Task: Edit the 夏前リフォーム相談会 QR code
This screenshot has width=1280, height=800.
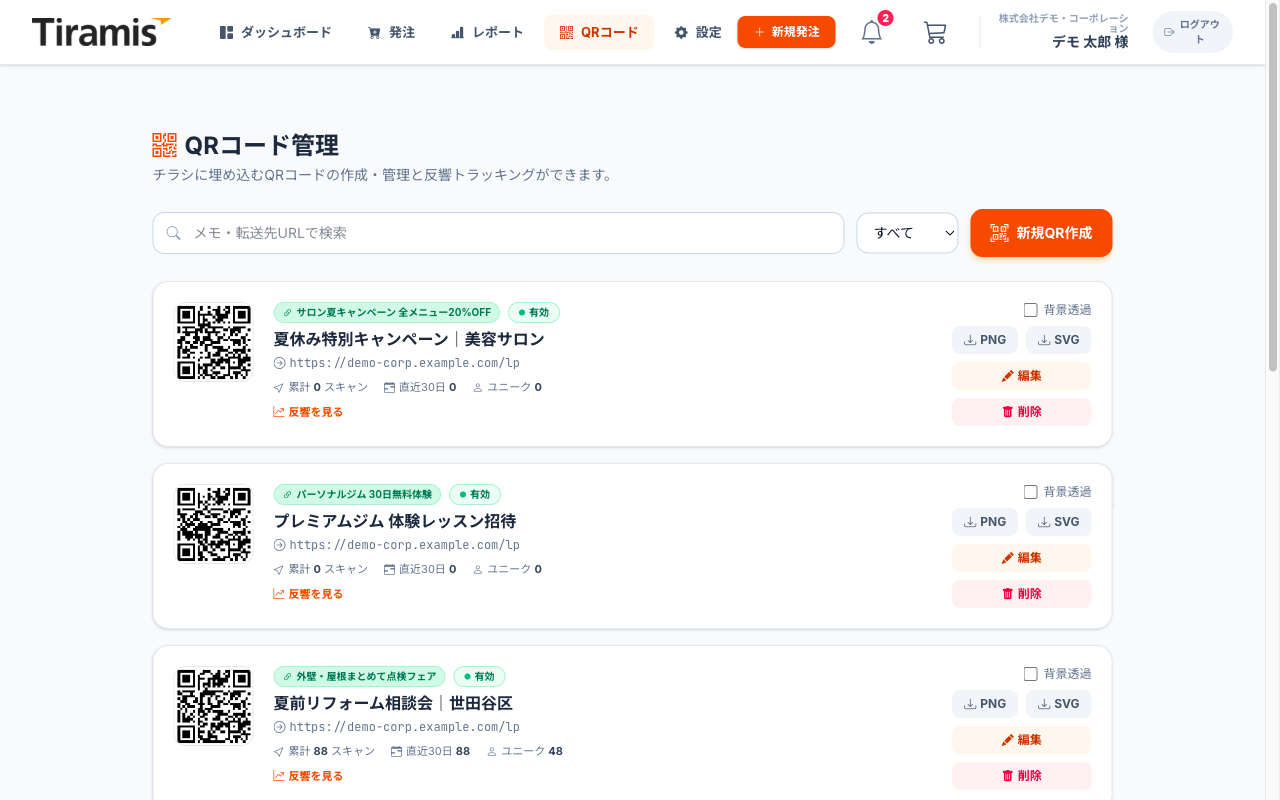Action: coord(1022,740)
